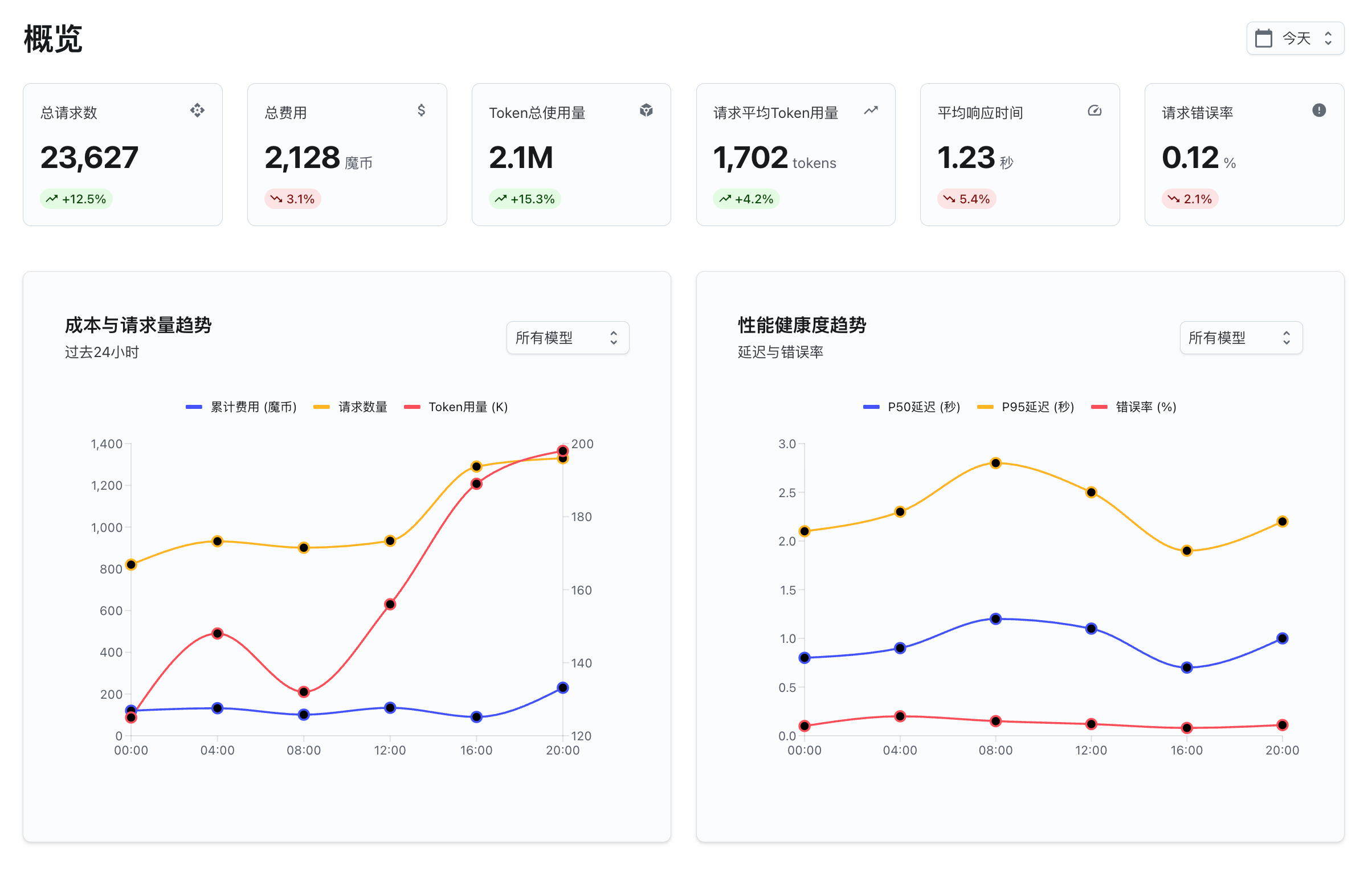Open the 今天 date range selector
This screenshot has height=869, width=1372.
pos(1295,38)
